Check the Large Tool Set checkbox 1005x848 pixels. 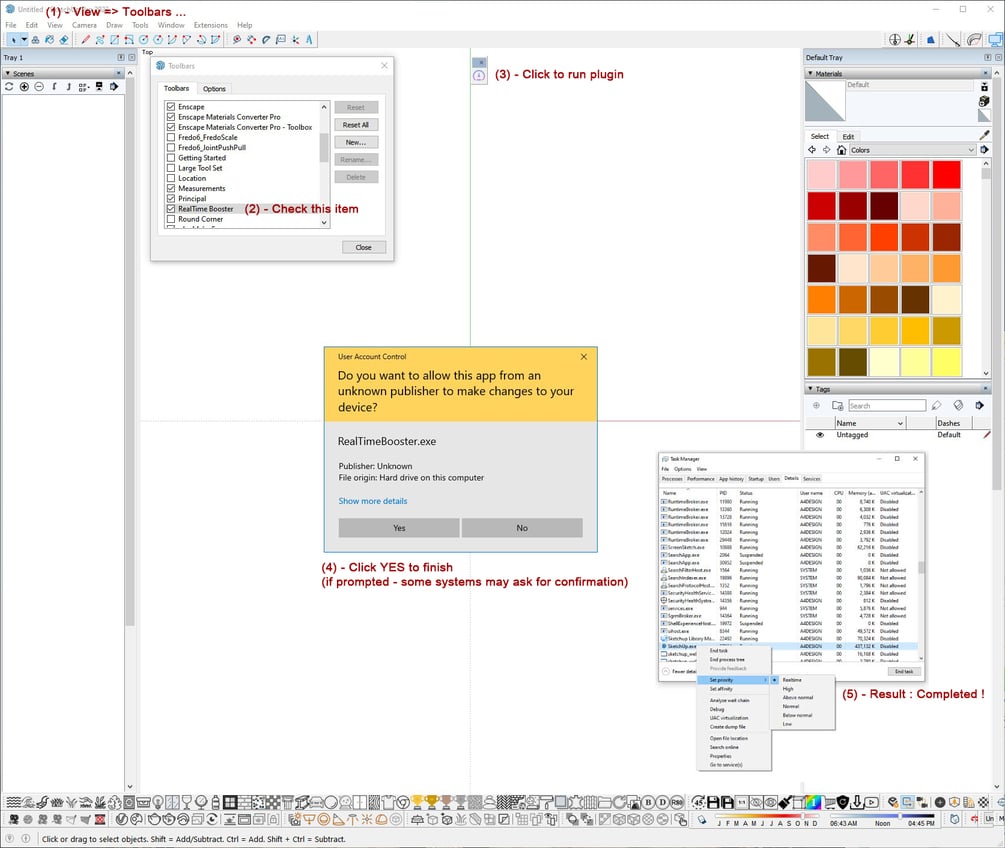click(171, 168)
